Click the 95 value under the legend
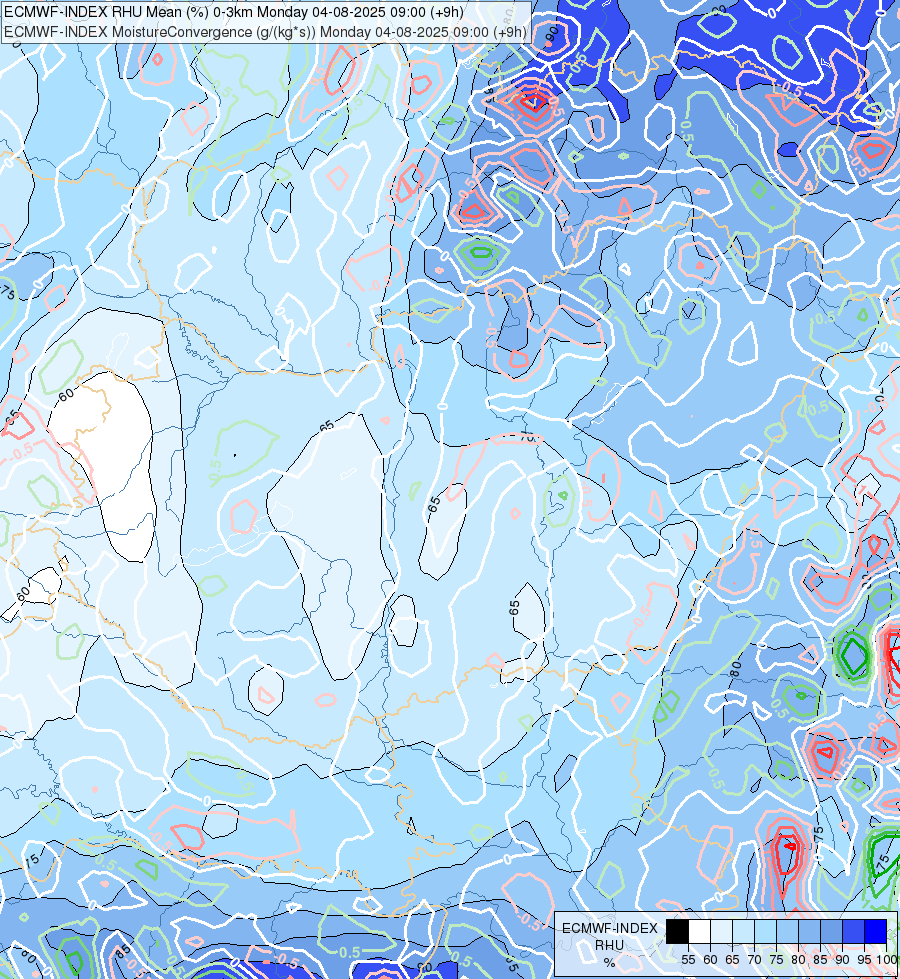The width and height of the screenshot is (900, 979). 864,960
